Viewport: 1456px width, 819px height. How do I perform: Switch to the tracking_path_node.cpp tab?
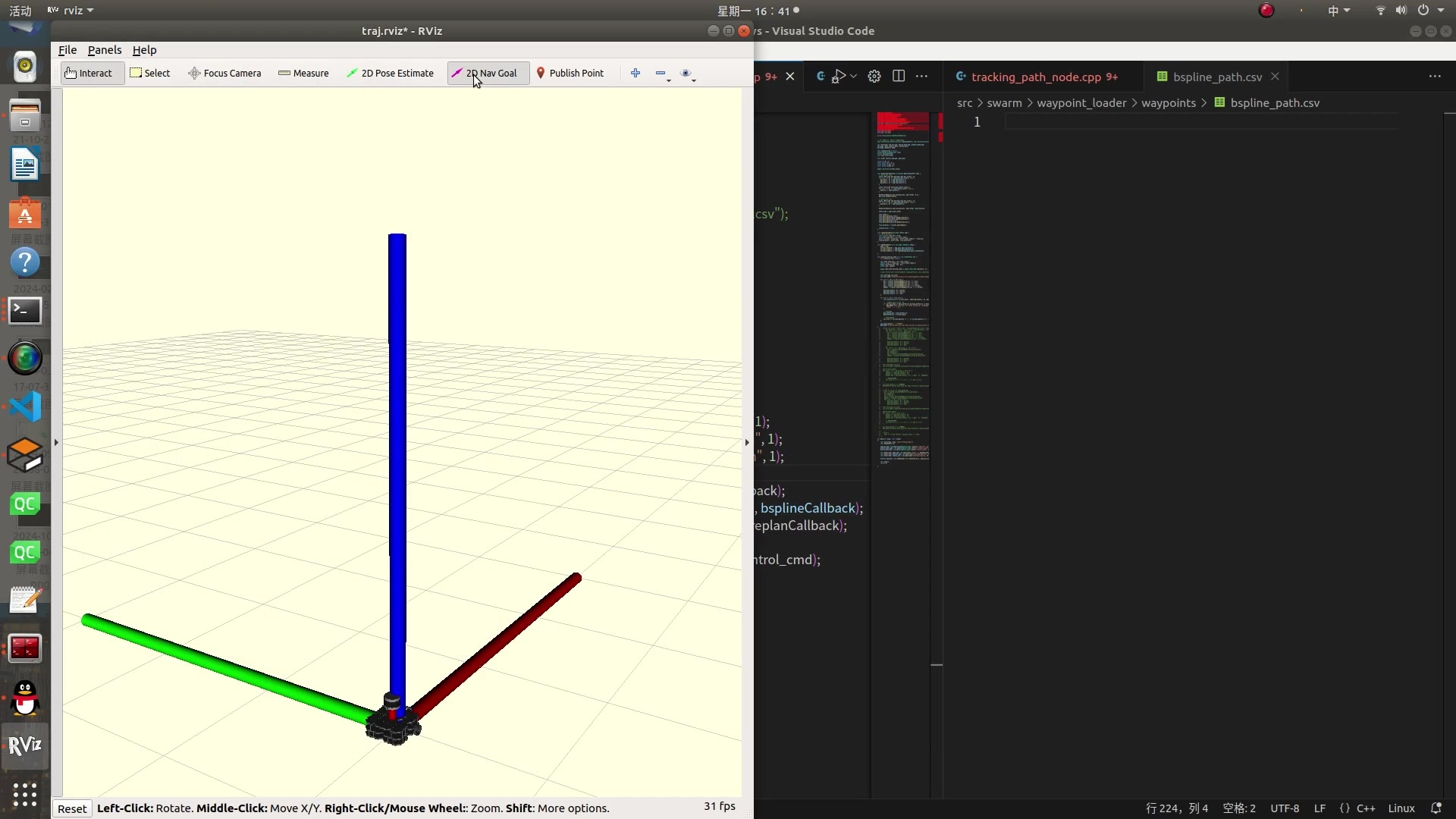pos(1036,77)
